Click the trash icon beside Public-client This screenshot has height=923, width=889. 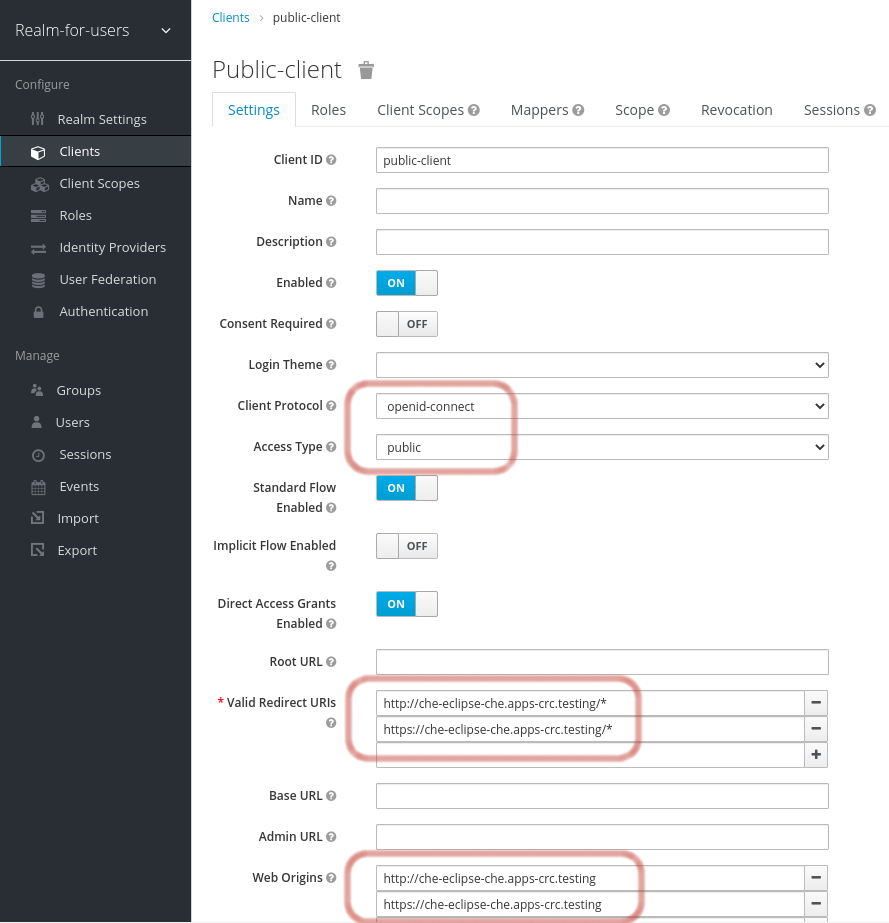(366, 70)
